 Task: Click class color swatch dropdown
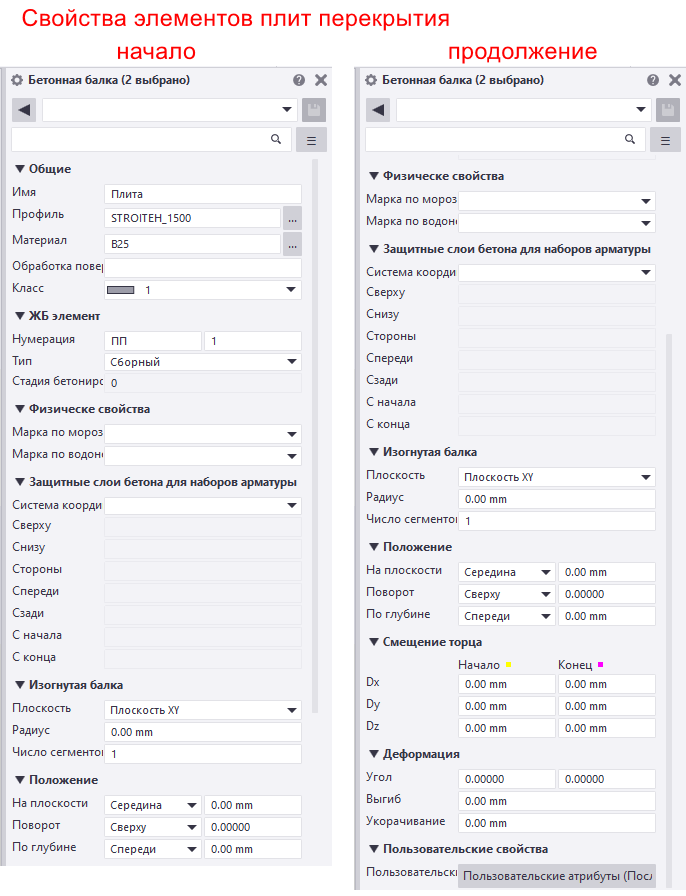pyautogui.click(x=203, y=290)
